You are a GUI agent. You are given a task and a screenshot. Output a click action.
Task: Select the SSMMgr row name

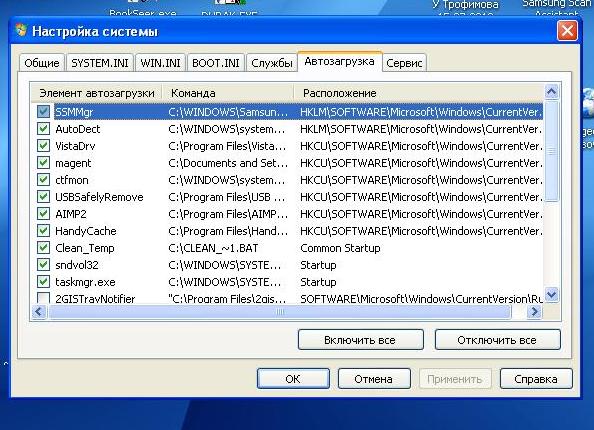coord(74,112)
